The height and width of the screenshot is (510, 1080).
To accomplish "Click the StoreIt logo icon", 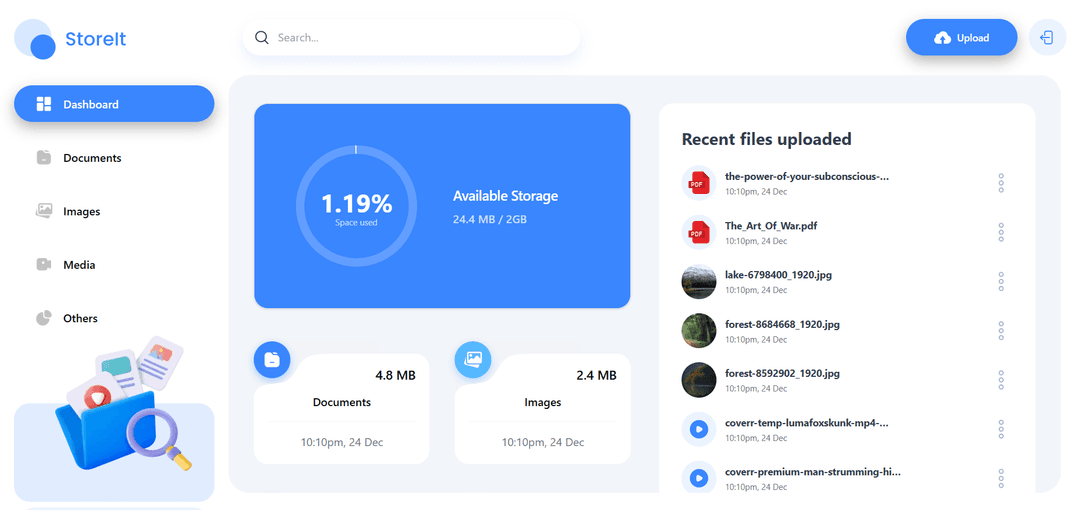I will [35, 39].
